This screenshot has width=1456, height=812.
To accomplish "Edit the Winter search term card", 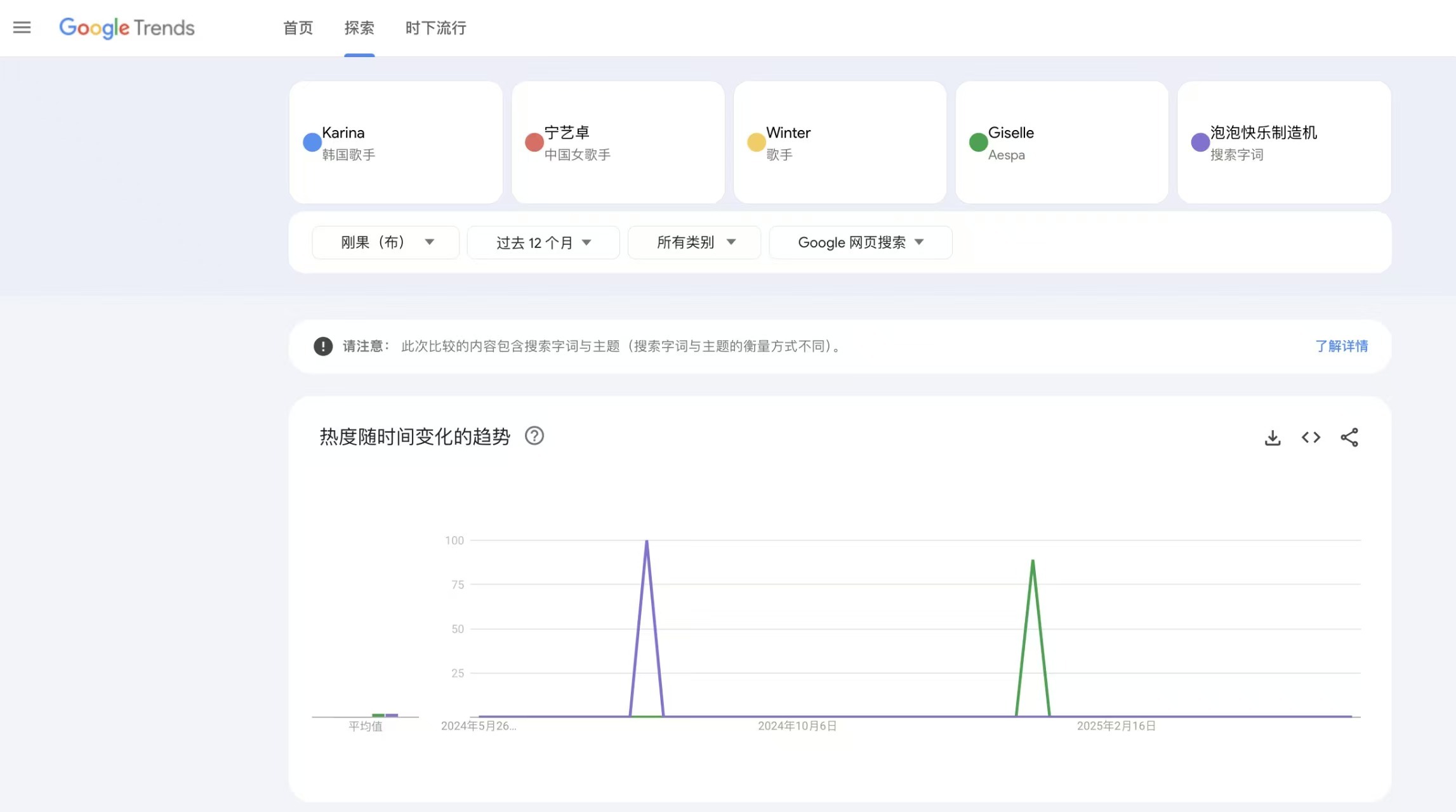I will [x=840, y=142].
